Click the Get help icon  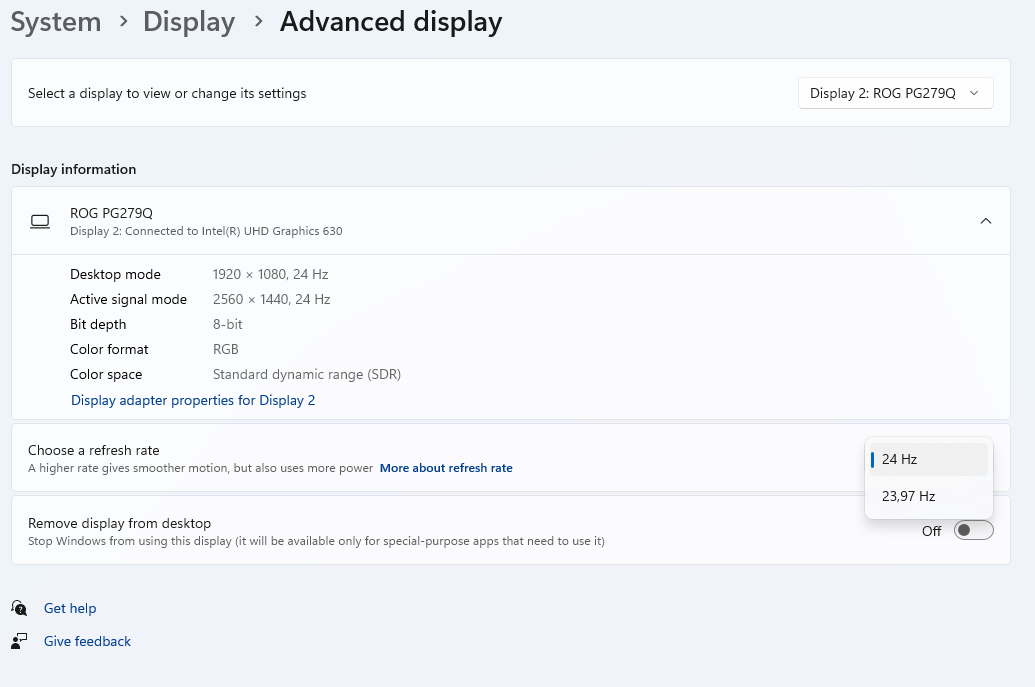(x=19, y=608)
